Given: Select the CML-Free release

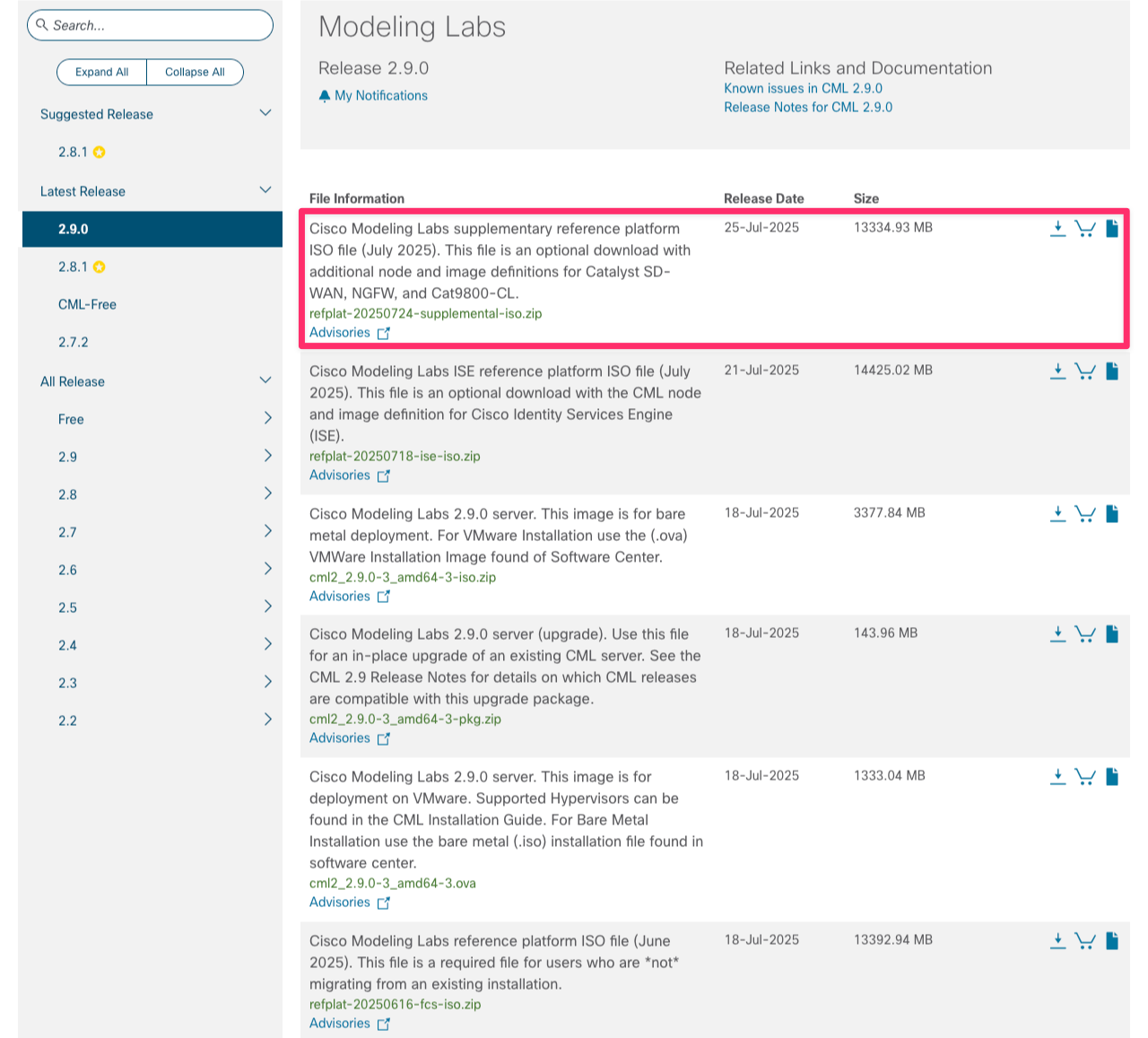Looking at the screenshot, I should click(87, 305).
